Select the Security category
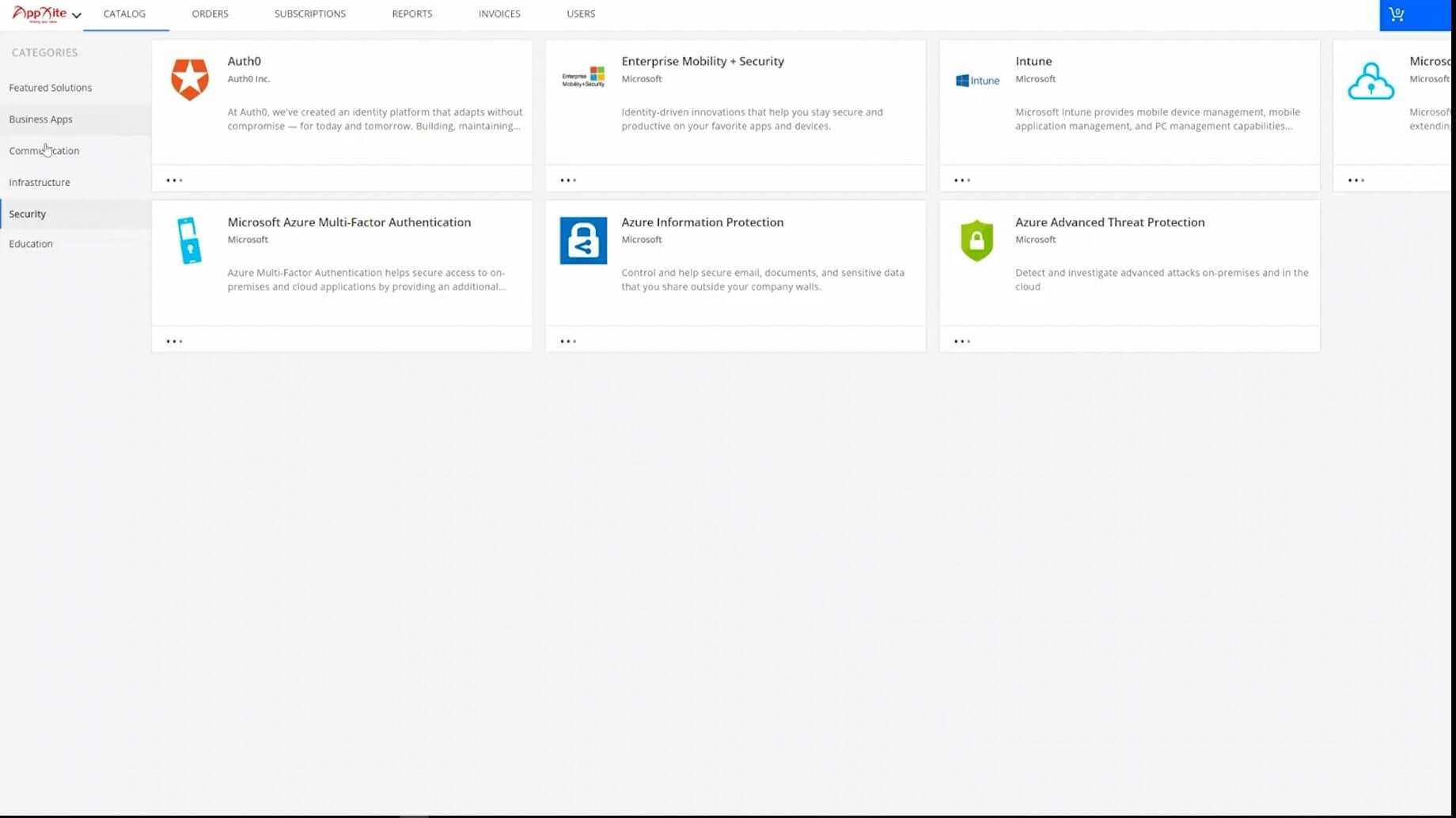Screen dimensions: 1456x818 coord(28,214)
